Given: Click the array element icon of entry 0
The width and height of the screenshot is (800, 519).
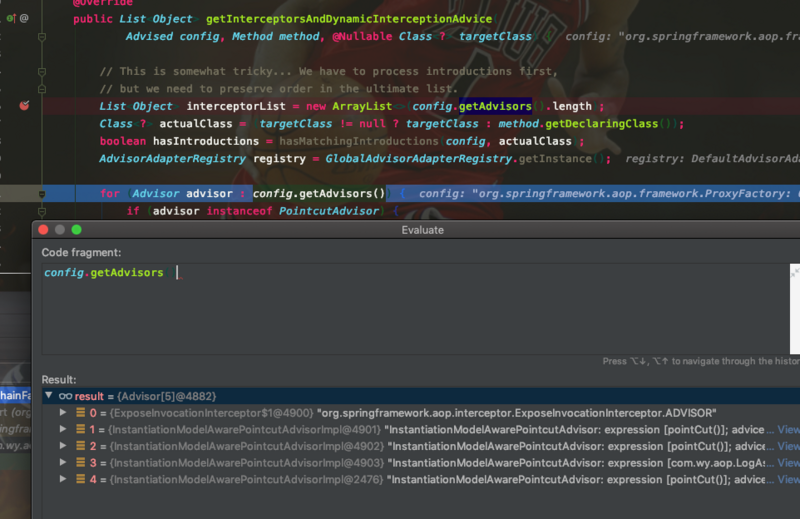Looking at the screenshot, I should [81, 412].
